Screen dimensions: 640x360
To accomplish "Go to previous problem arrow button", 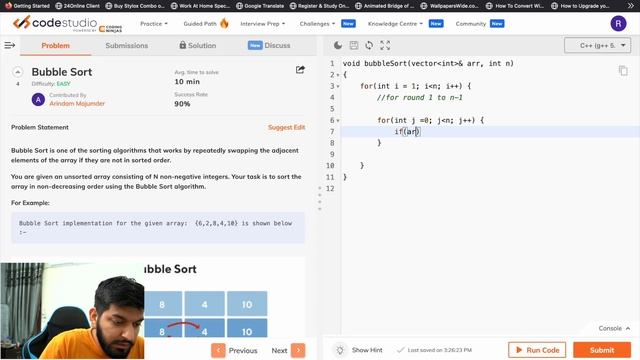I will [x=218, y=350].
